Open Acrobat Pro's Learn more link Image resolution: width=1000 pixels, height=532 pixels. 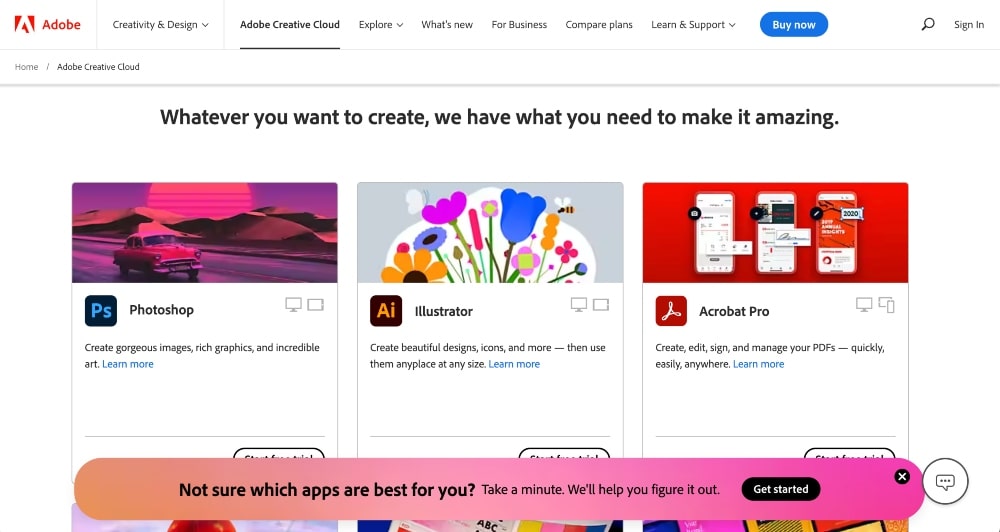click(758, 364)
